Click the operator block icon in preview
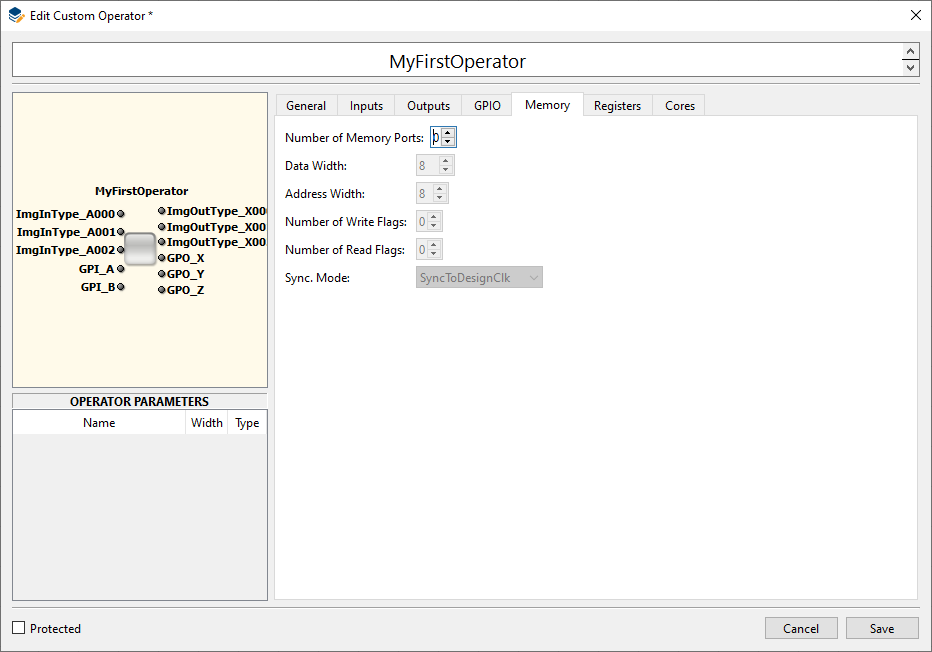Screen dimensions: 932x652 (x=140, y=249)
